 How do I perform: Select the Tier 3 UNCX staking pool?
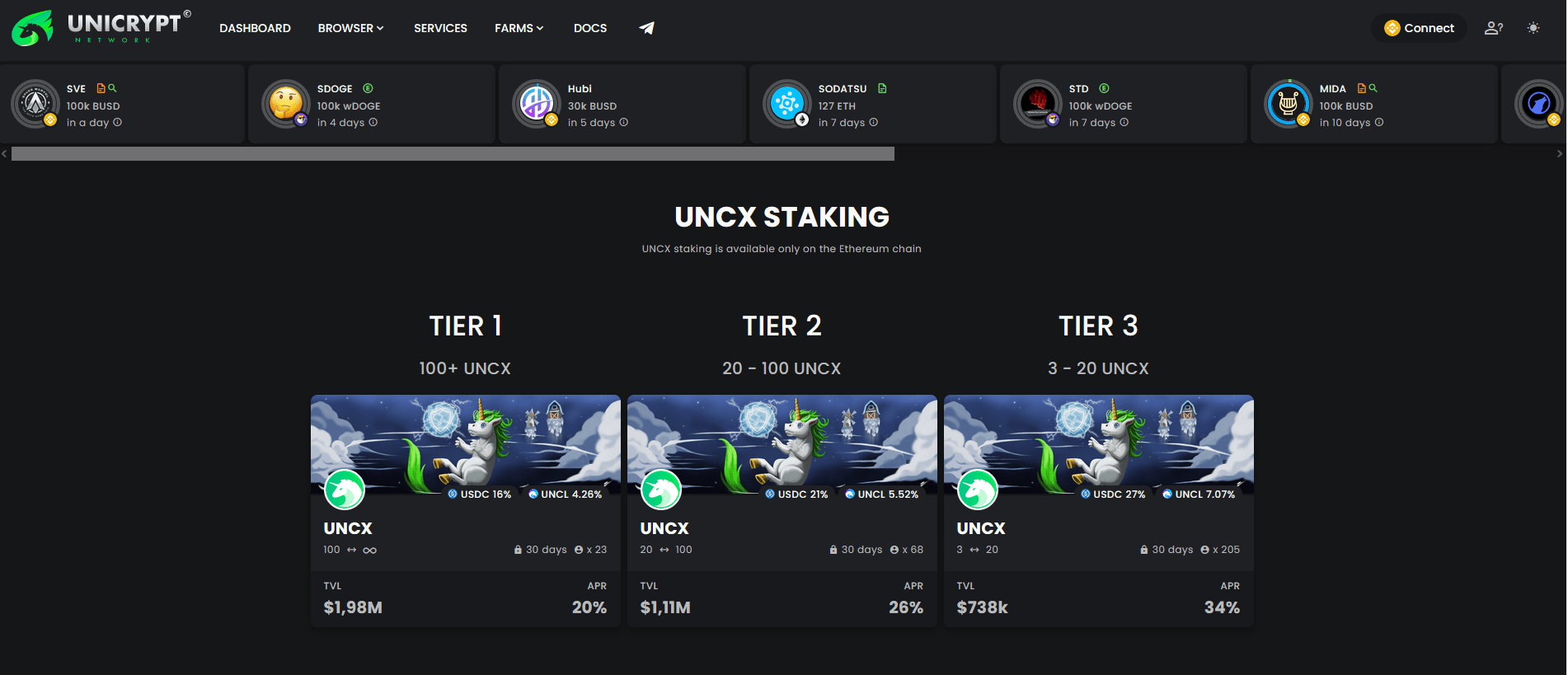(x=1099, y=511)
